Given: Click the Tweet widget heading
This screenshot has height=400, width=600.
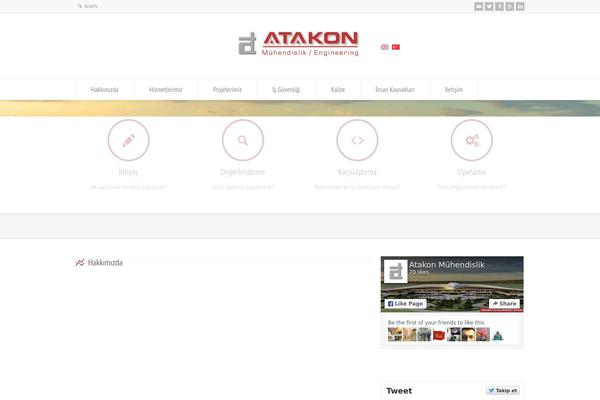Looking at the screenshot, I should point(399,391).
